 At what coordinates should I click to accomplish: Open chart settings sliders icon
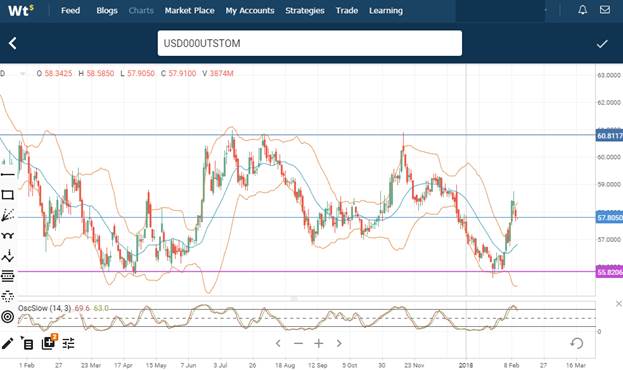[x=68, y=343]
